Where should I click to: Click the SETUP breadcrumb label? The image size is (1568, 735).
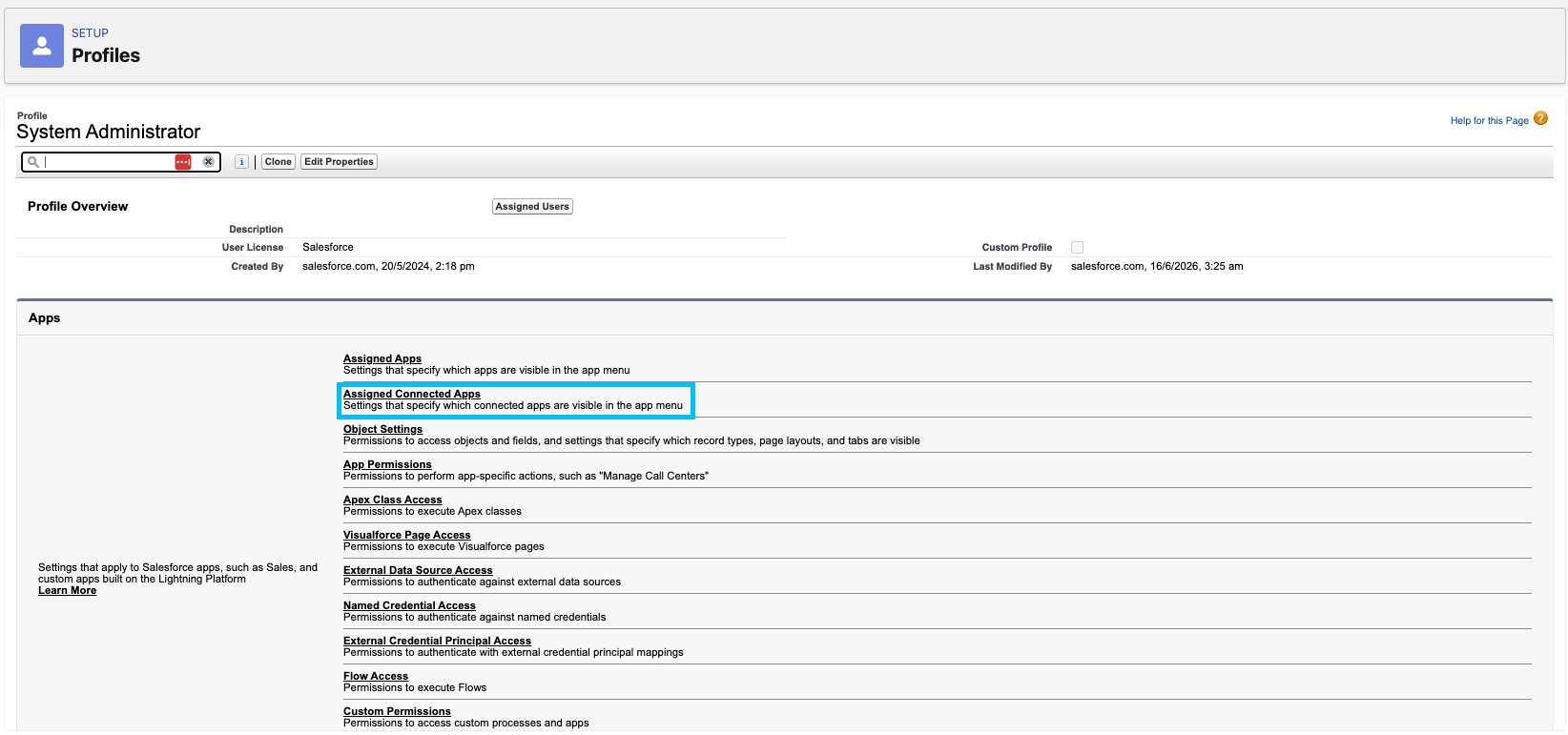pos(90,33)
